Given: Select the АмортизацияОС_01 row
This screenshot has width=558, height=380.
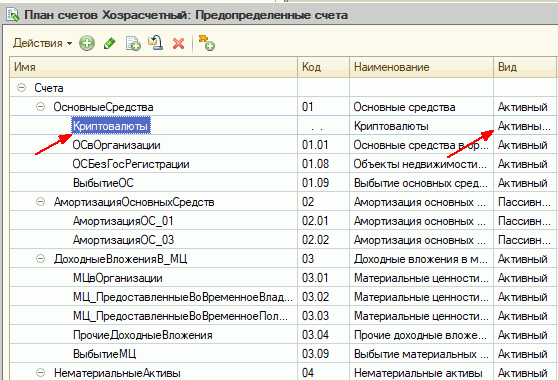Looking at the screenshot, I should tap(283, 221).
